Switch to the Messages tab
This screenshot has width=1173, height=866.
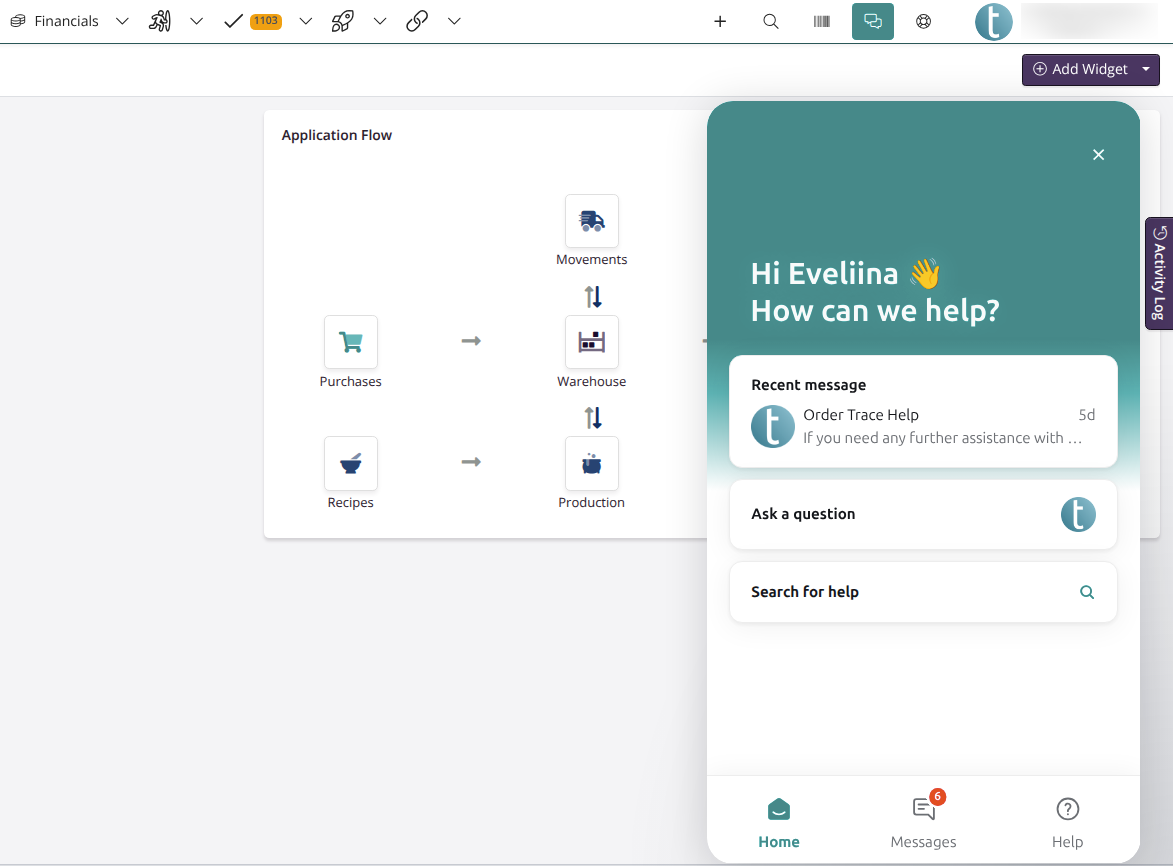pyautogui.click(x=923, y=821)
